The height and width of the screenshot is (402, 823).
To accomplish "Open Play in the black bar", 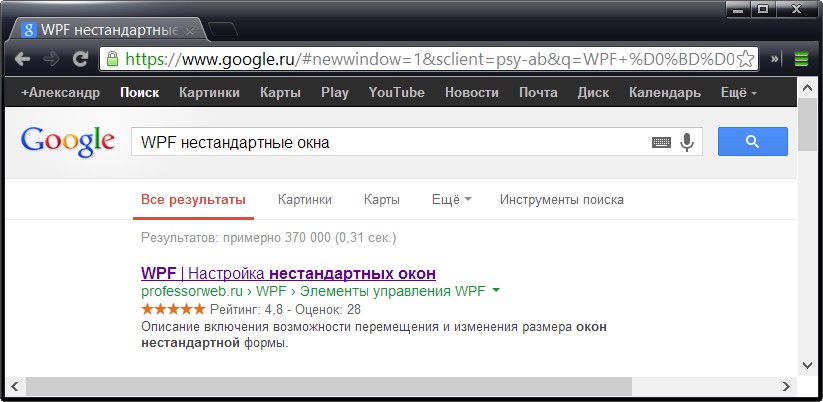I will pos(335,92).
